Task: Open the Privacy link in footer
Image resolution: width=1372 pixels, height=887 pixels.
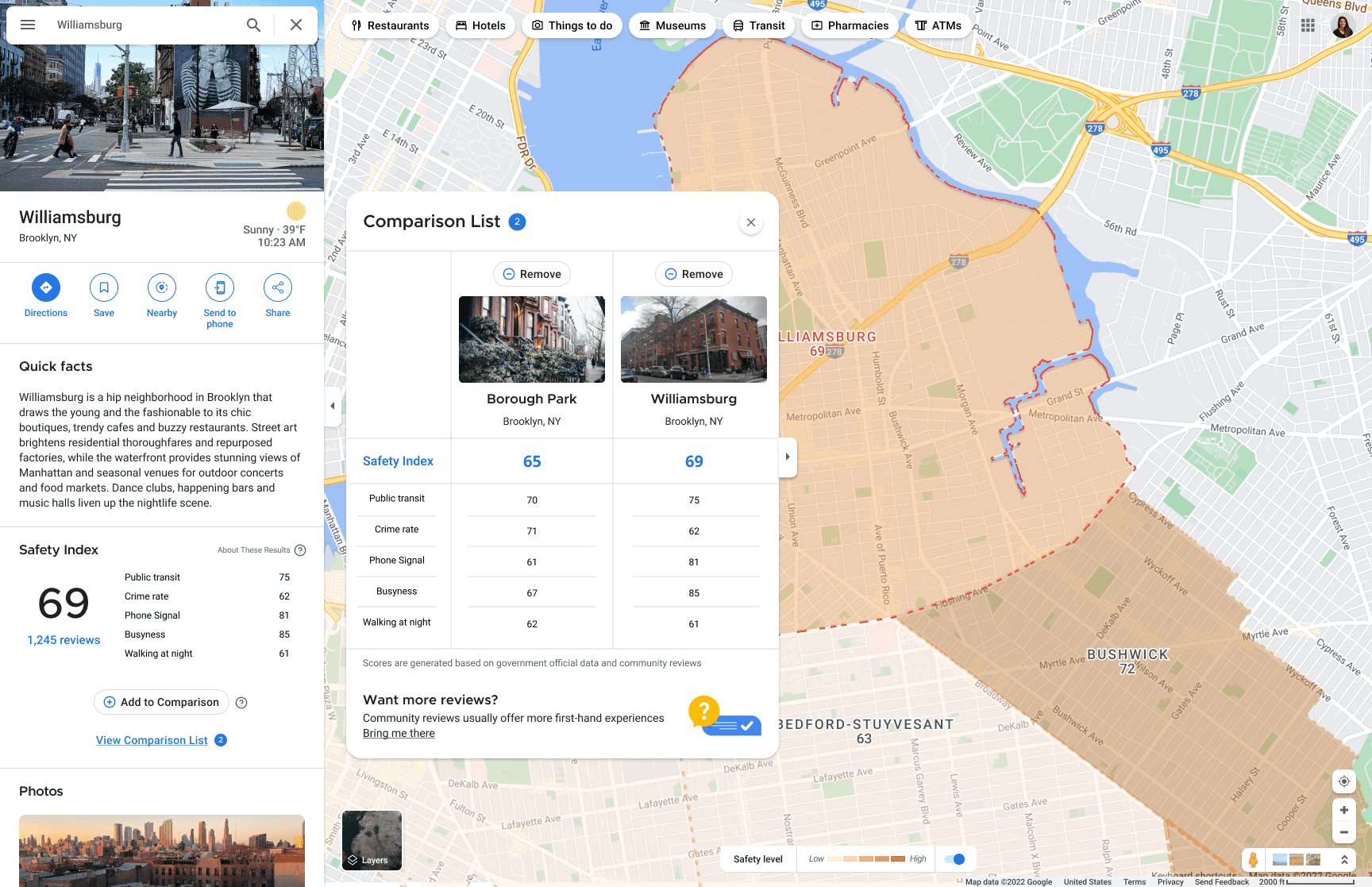Action: 1170,882
